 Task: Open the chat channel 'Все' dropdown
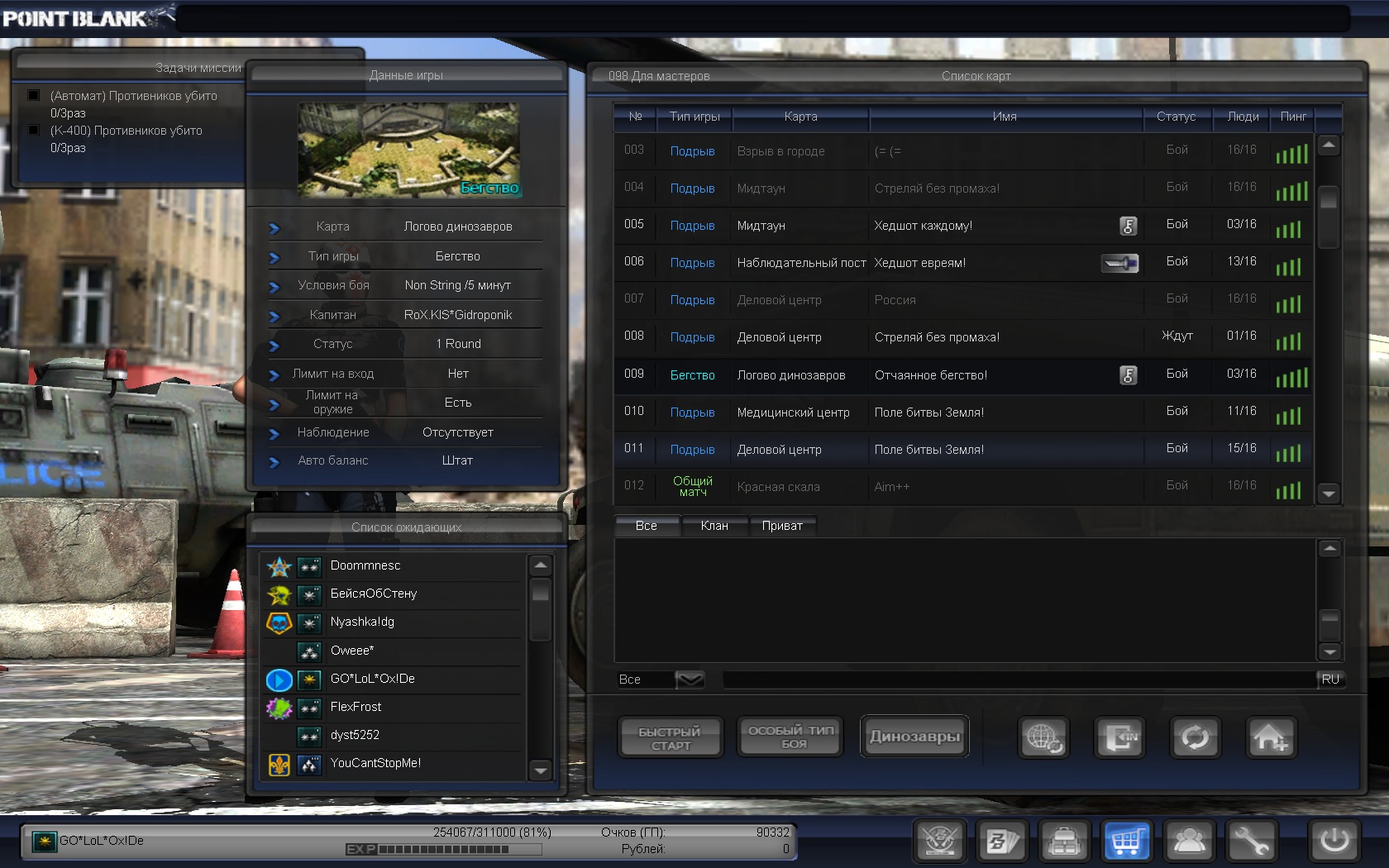point(689,680)
